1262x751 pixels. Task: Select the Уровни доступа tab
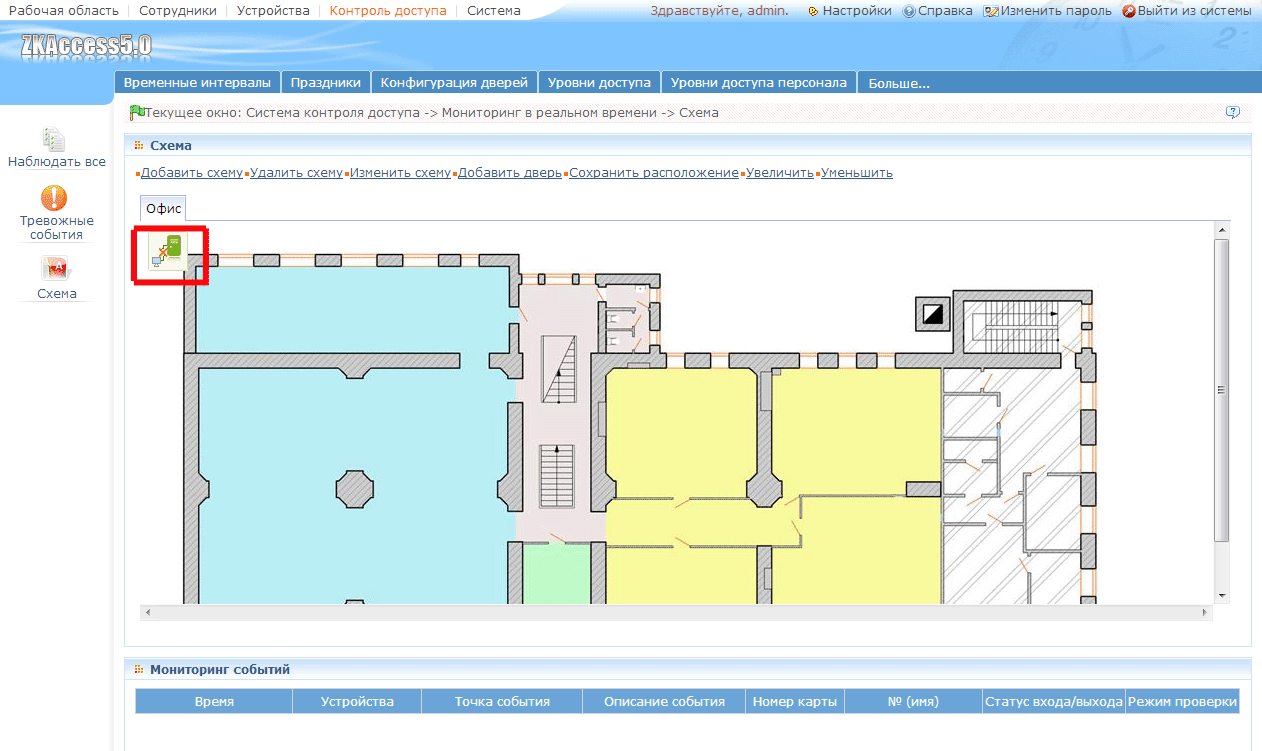pos(599,83)
